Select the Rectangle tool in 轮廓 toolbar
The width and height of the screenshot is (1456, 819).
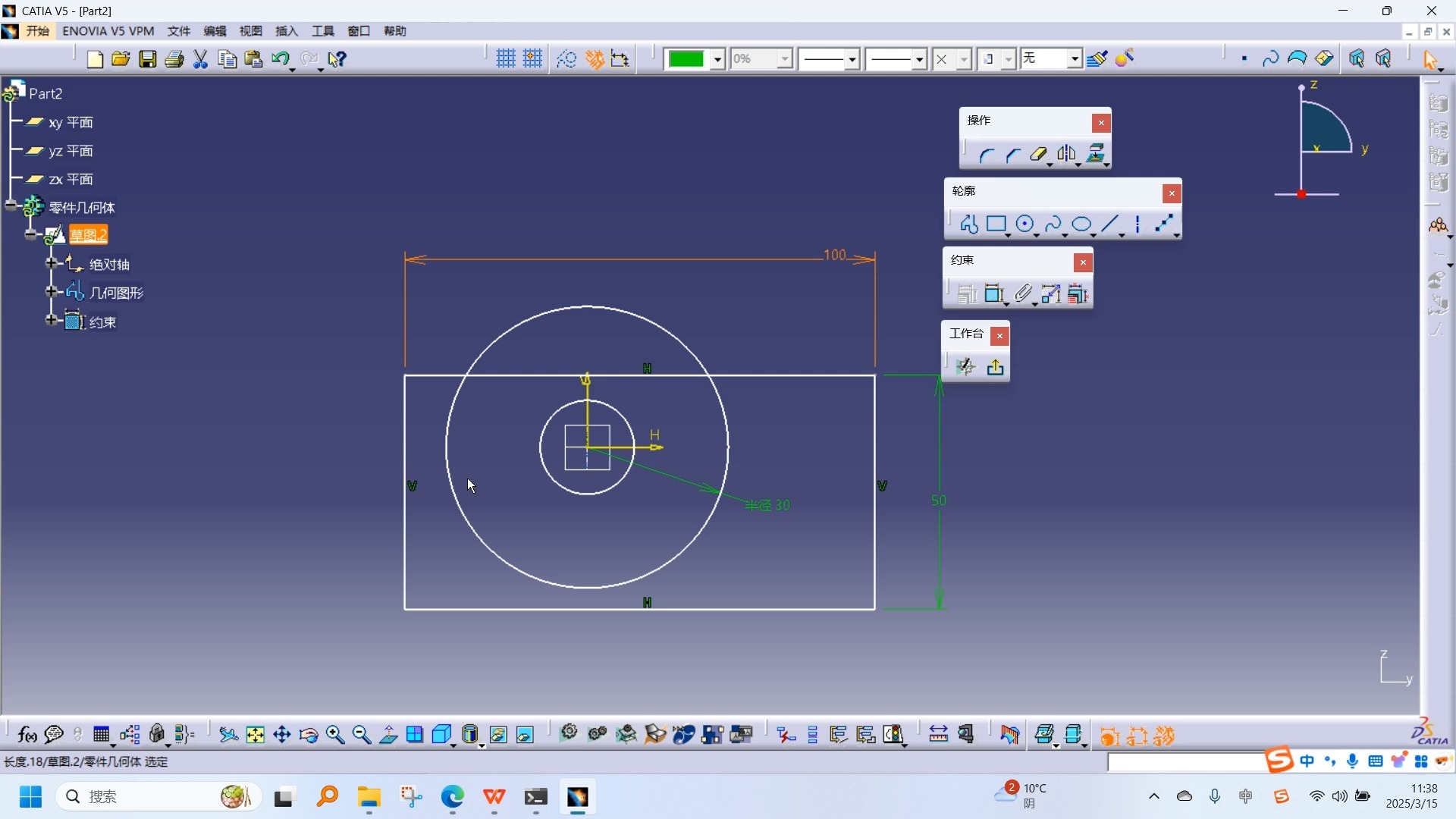click(x=996, y=224)
